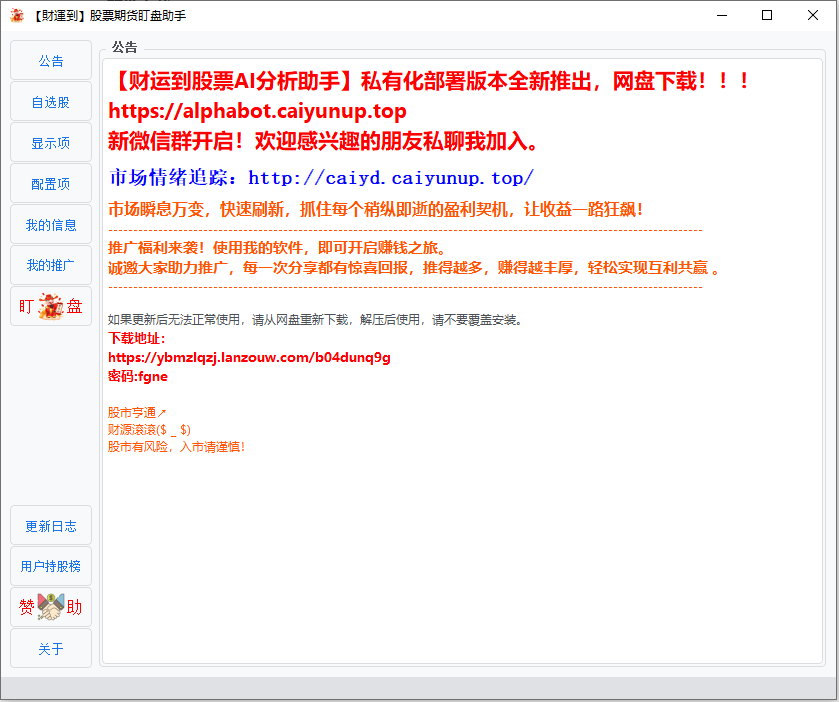The height and width of the screenshot is (702, 839).
Task: View the 更新日志 update log
Action: (x=50, y=525)
